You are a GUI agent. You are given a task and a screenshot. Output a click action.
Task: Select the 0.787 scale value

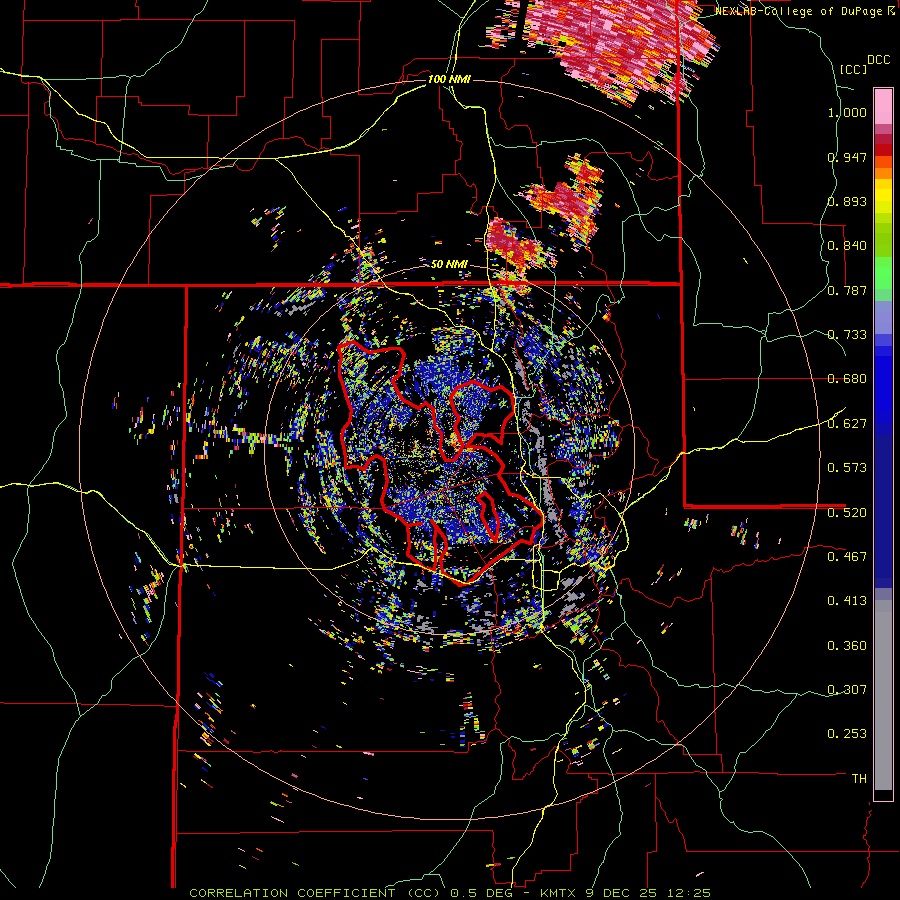click(847, 290)
